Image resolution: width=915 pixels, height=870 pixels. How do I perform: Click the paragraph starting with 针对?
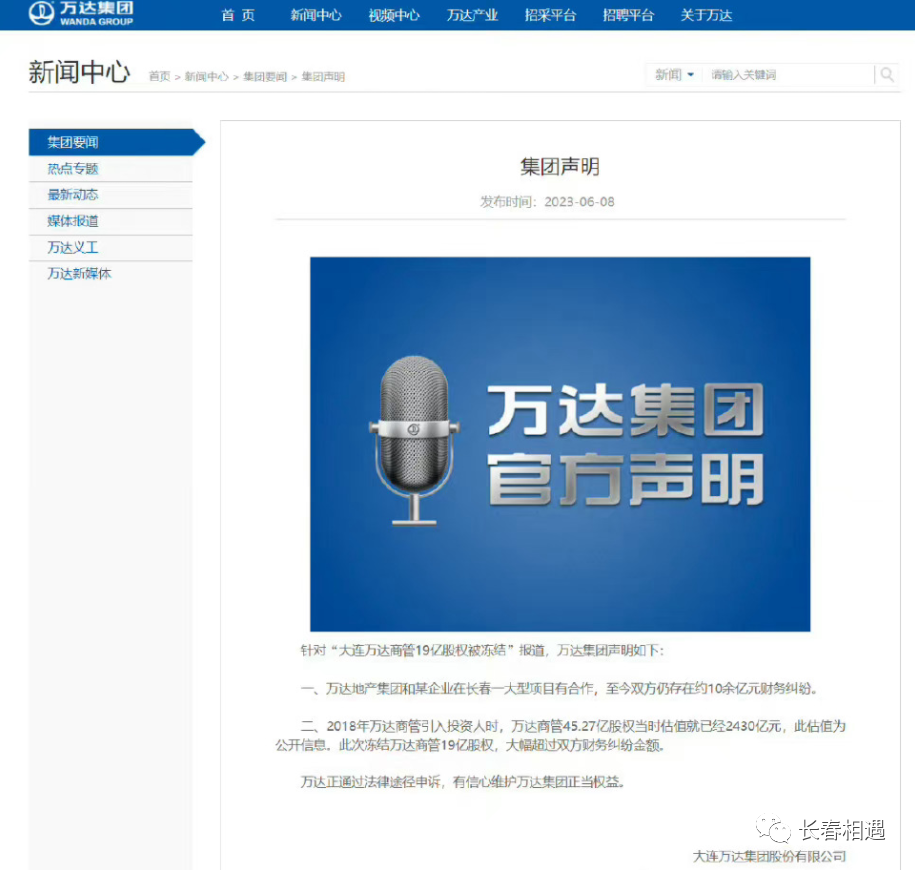(482, 650)
